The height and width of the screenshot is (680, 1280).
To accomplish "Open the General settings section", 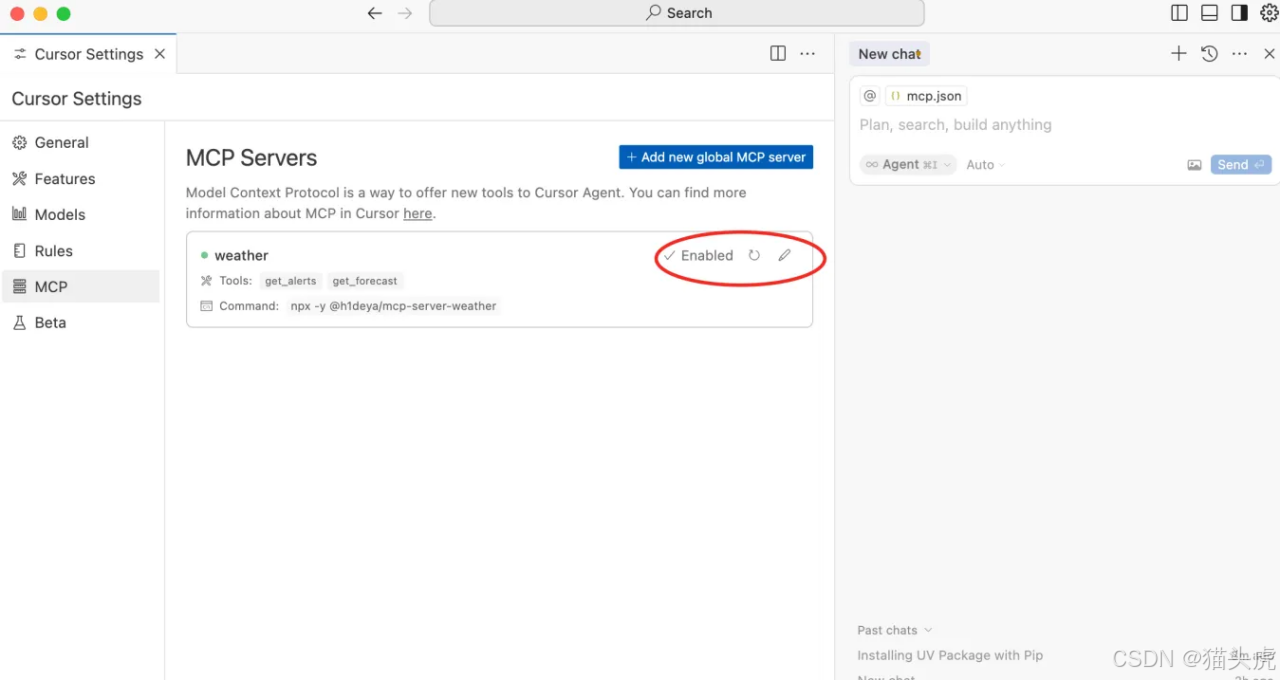I will 80,143.
